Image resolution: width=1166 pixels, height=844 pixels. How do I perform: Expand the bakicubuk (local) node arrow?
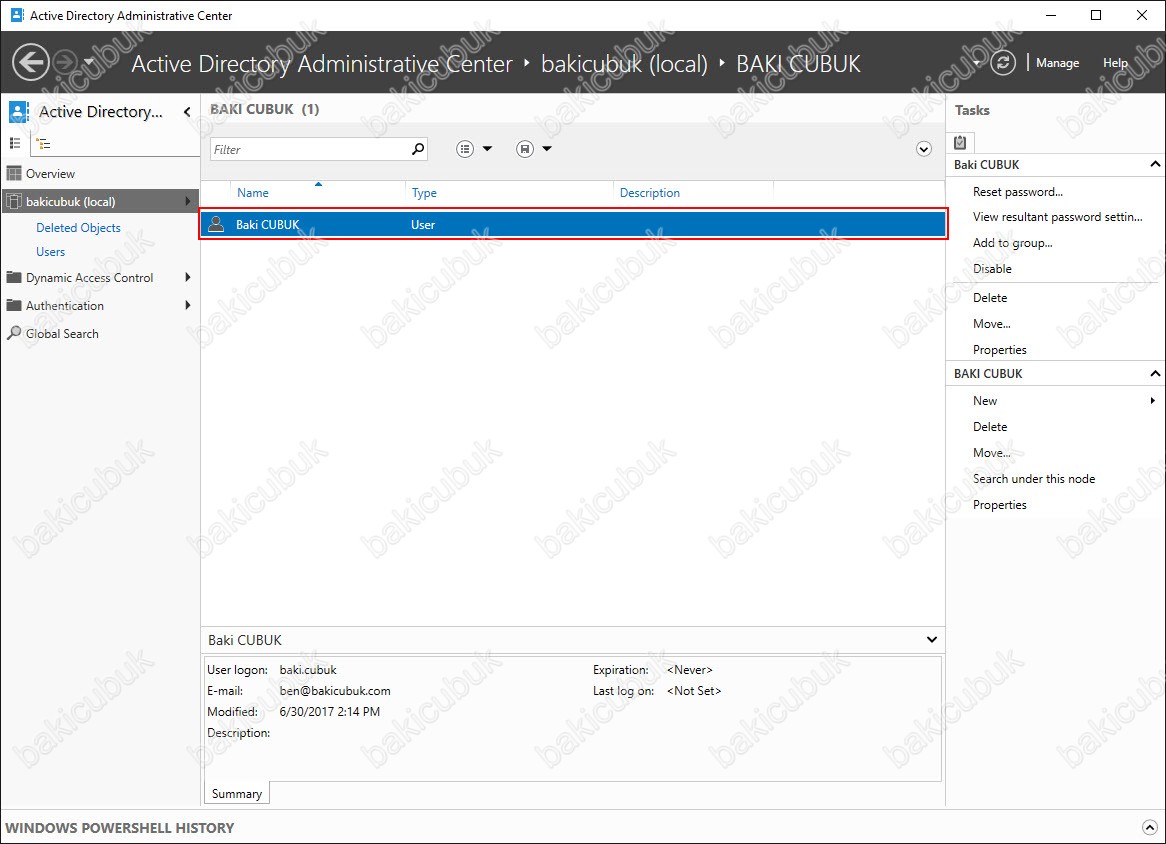[x=187, y=202]
